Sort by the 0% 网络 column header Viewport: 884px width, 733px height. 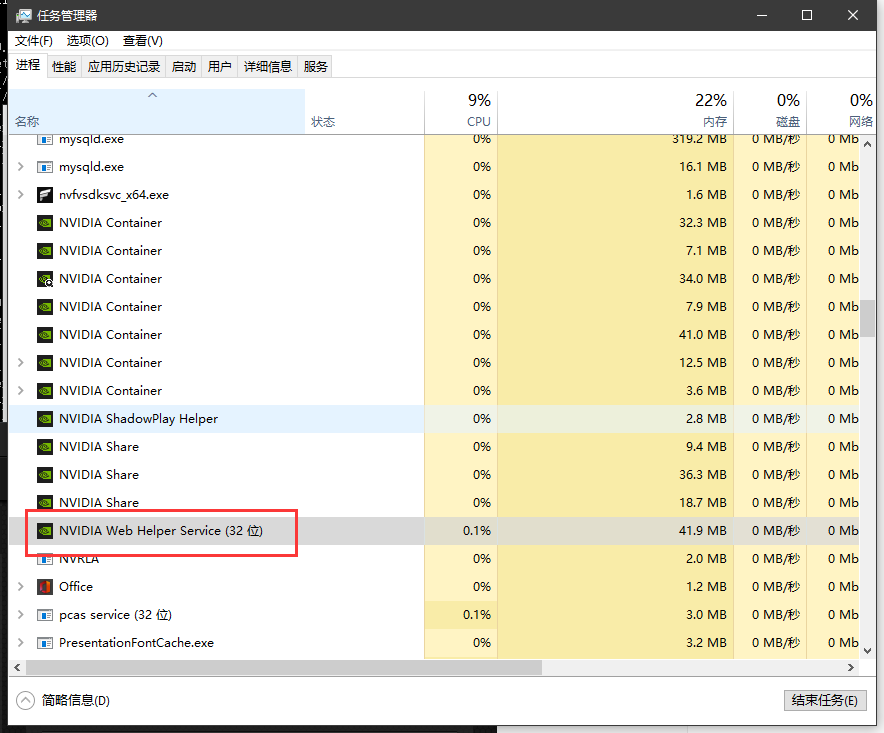point(842,111)
